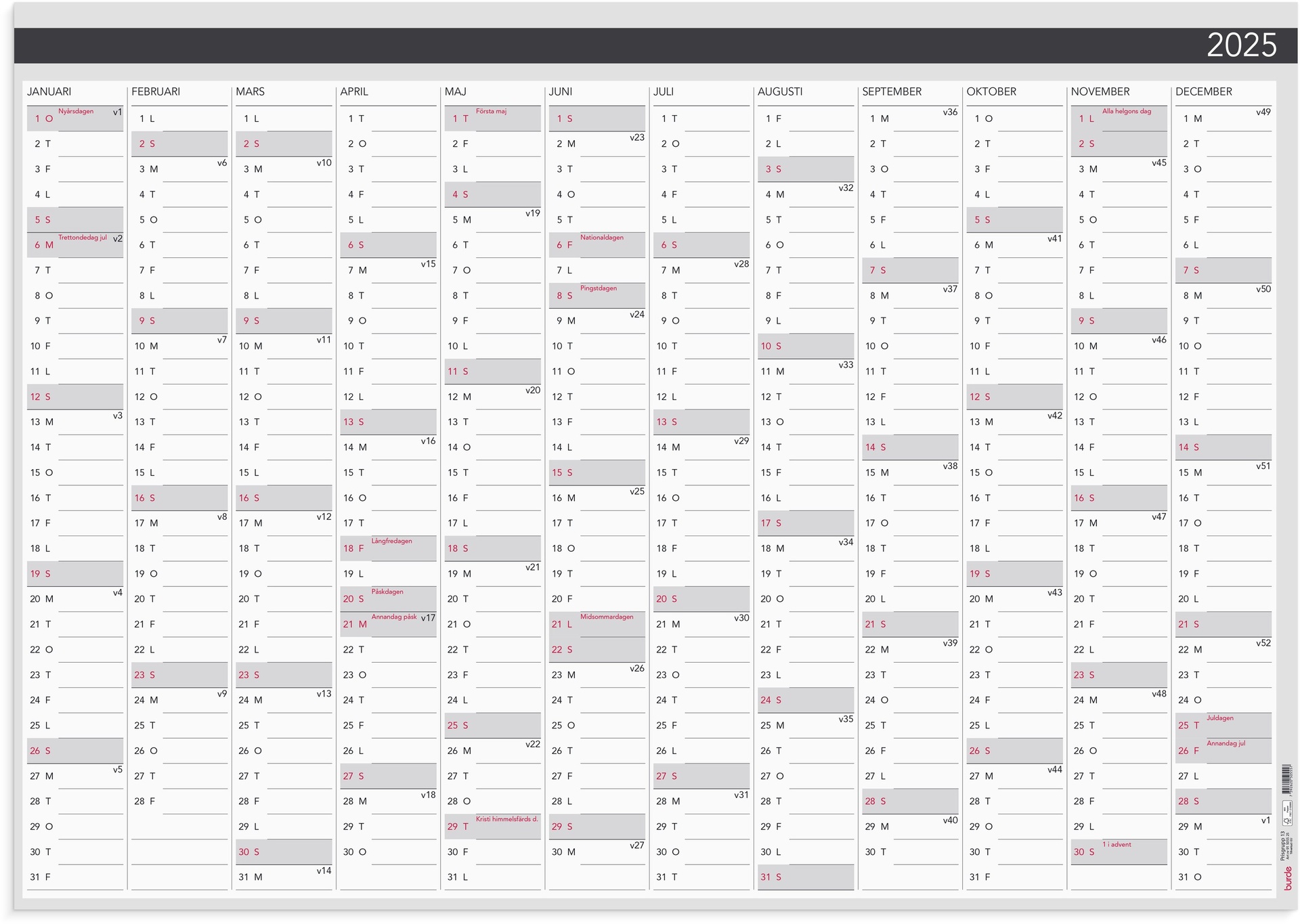Viewport: 1300px width, 924px height.
Task: Select the DECEMBER month header
Action: point(1203,91)
